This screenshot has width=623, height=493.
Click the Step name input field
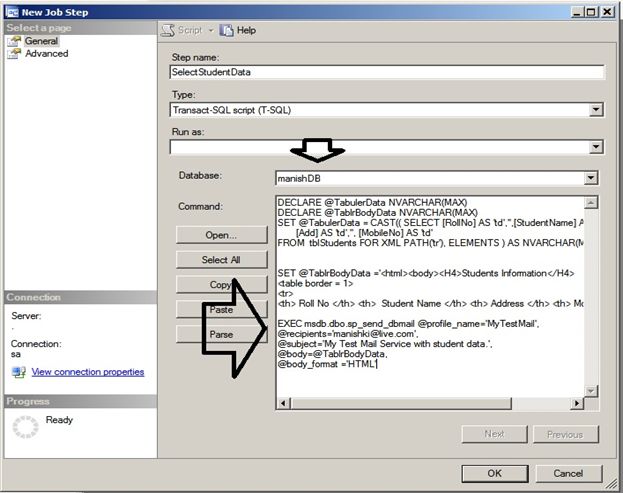tap(387, 72)
